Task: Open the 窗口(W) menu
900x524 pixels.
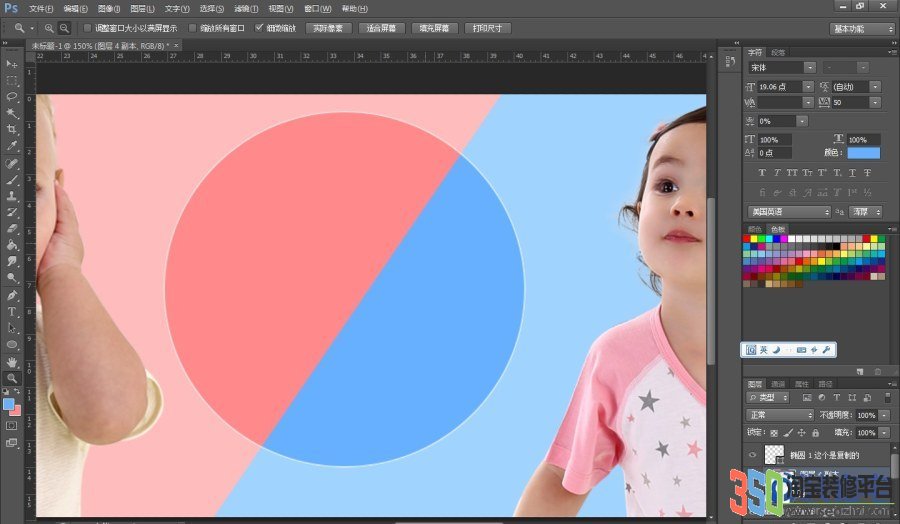Action: pos(317,9)
